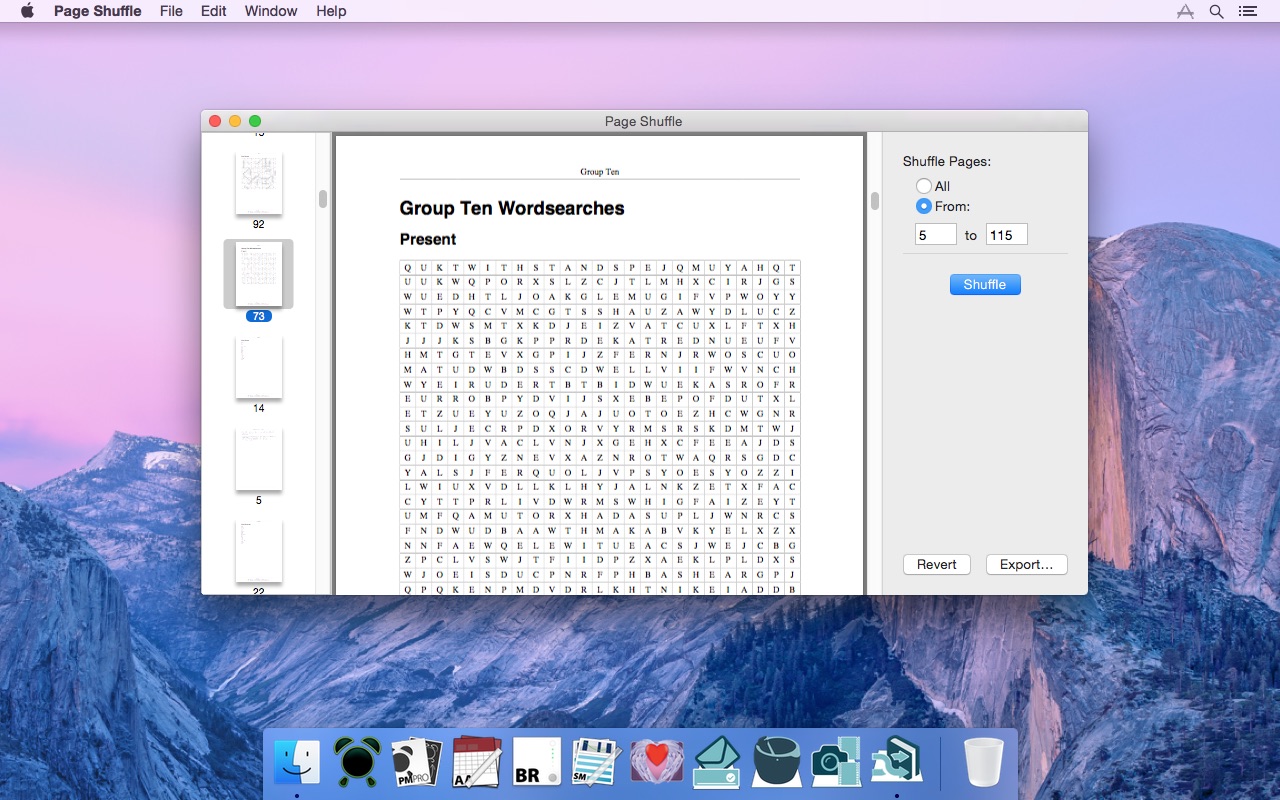Viewport: 1280px width, 800px height.
Task: Click the Export... button
Action: tap(1027, 565)
